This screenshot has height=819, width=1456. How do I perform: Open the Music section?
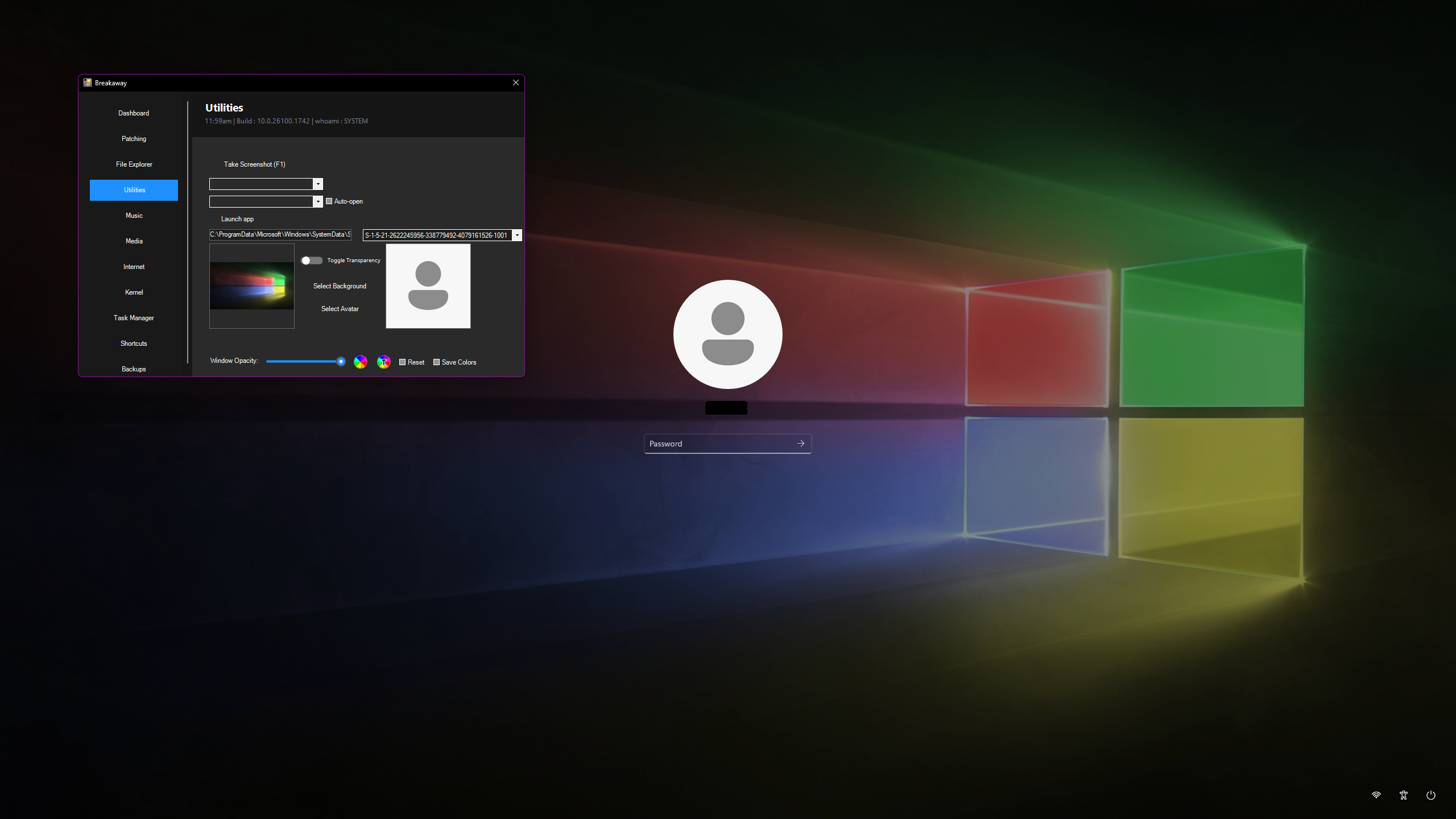134,216
